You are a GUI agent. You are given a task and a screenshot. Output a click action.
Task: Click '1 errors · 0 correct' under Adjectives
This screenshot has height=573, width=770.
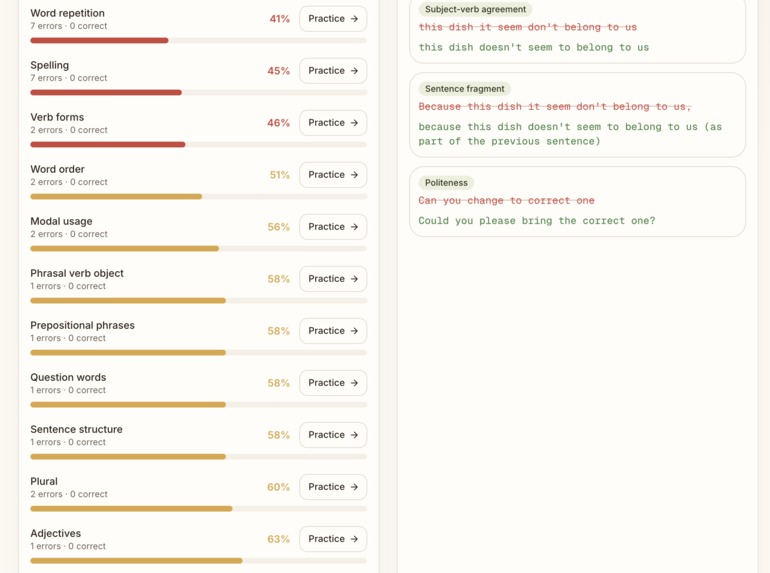pyautogui.click(x=68, y=546)
